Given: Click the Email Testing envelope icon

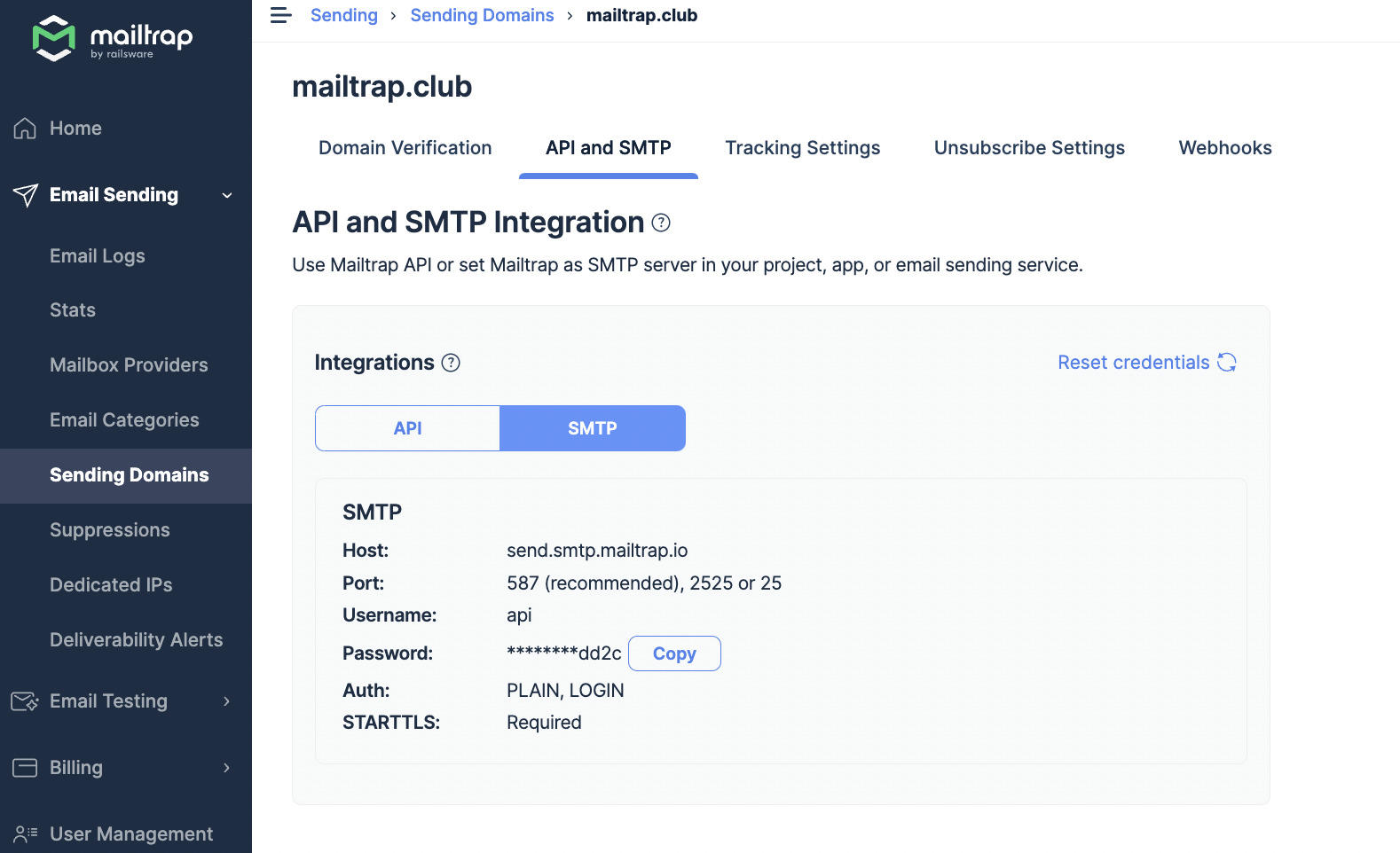Looking at the screenshot, I should 25,701.
